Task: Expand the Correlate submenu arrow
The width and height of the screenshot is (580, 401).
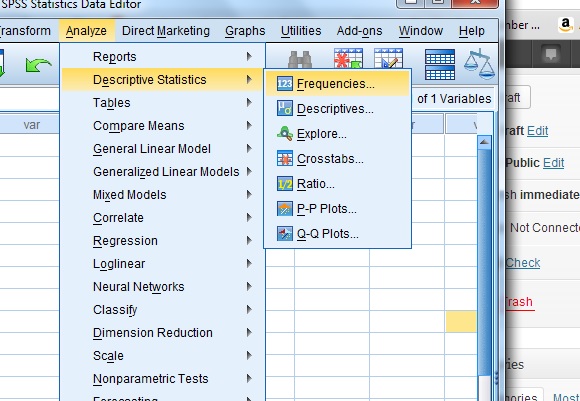Action: tap(249, 217)
